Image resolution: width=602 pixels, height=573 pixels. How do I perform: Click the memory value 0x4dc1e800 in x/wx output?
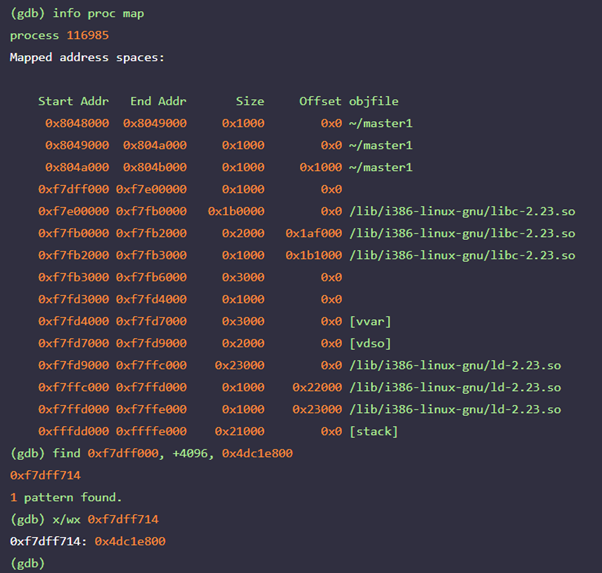(129, 541)
